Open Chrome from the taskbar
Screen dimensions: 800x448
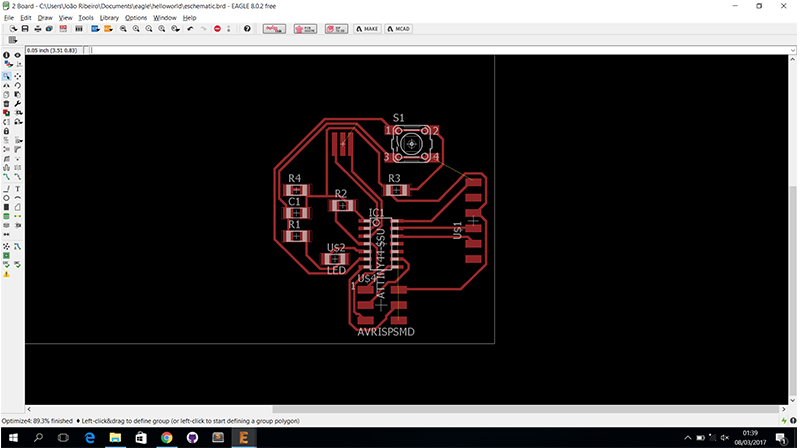click(x=166, y=438)
